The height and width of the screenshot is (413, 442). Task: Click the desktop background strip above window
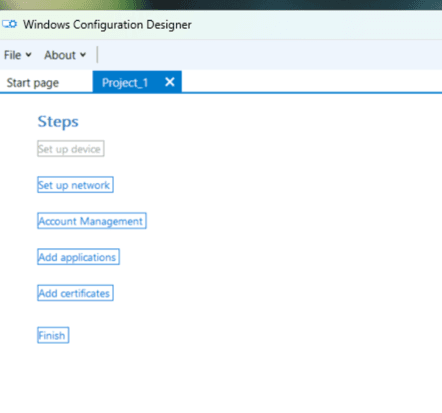[x=221, y=5]
